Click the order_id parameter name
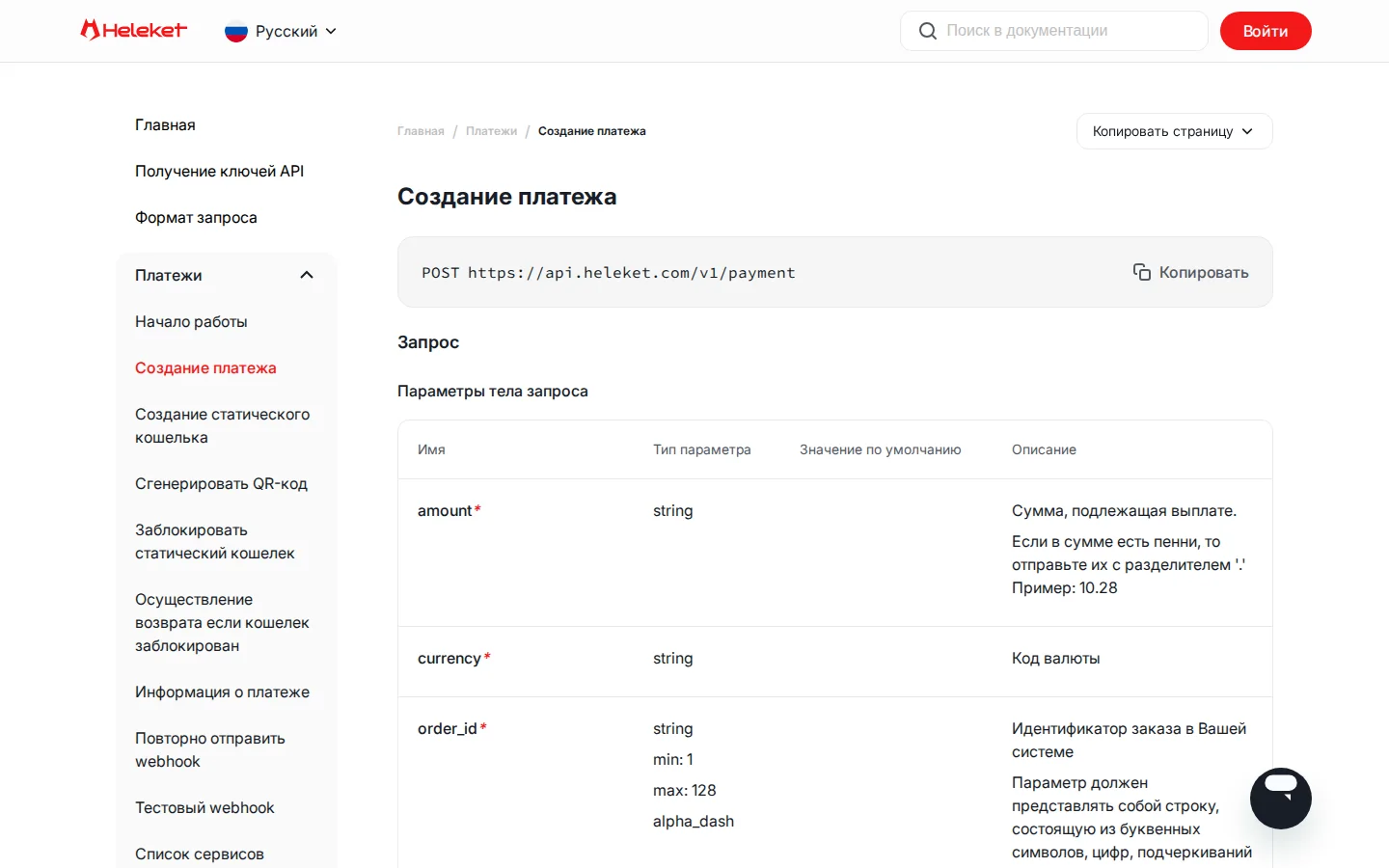Viewport: 1389px width, 868px height. click(x=448, y=728)
